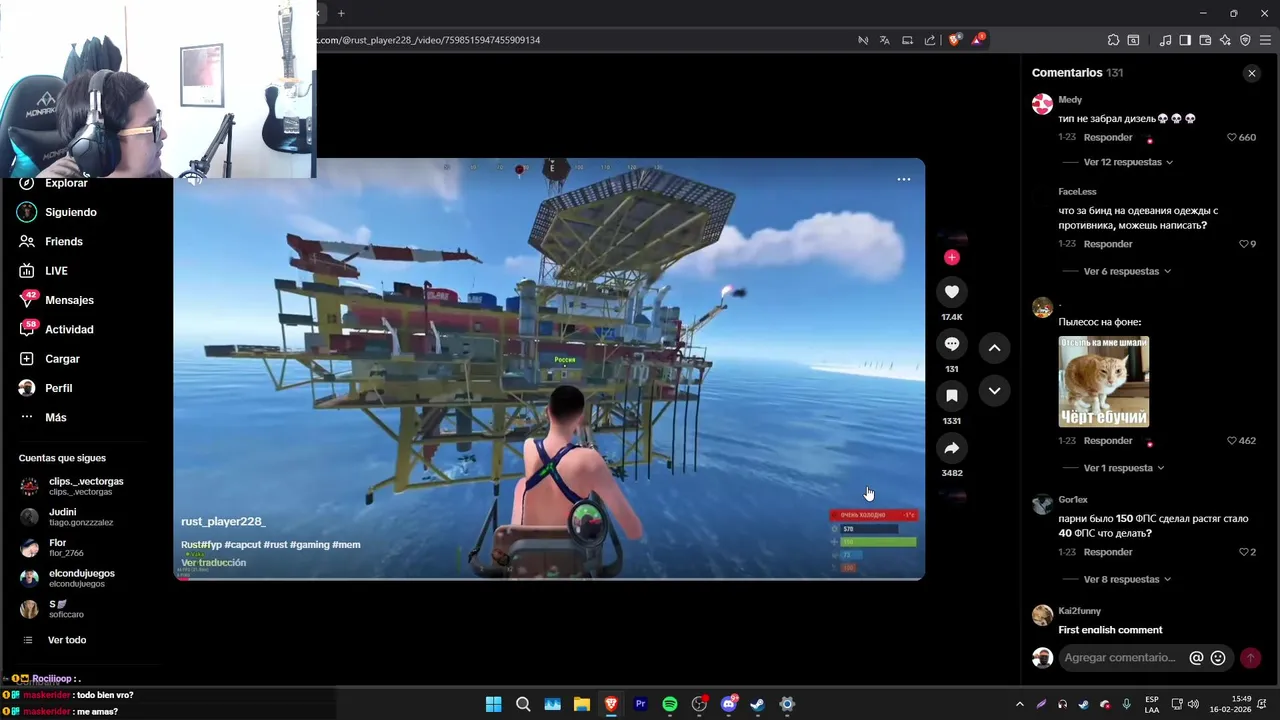Expand Ver 12 respuestas
This screenshot has height=720, width=1280.
pos(1128,162)
